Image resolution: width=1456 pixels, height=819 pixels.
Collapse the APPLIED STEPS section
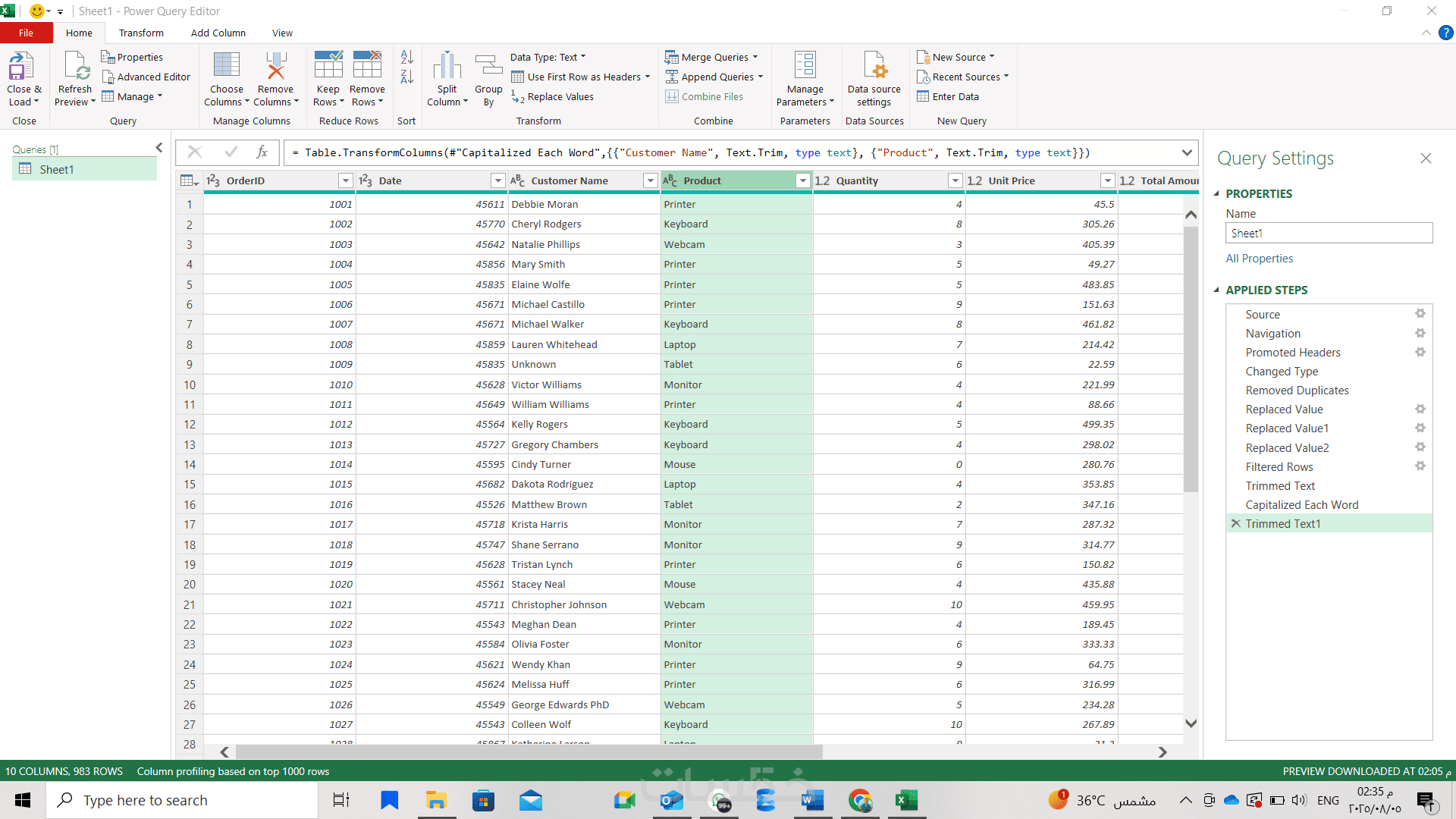tap(1216, 290)
